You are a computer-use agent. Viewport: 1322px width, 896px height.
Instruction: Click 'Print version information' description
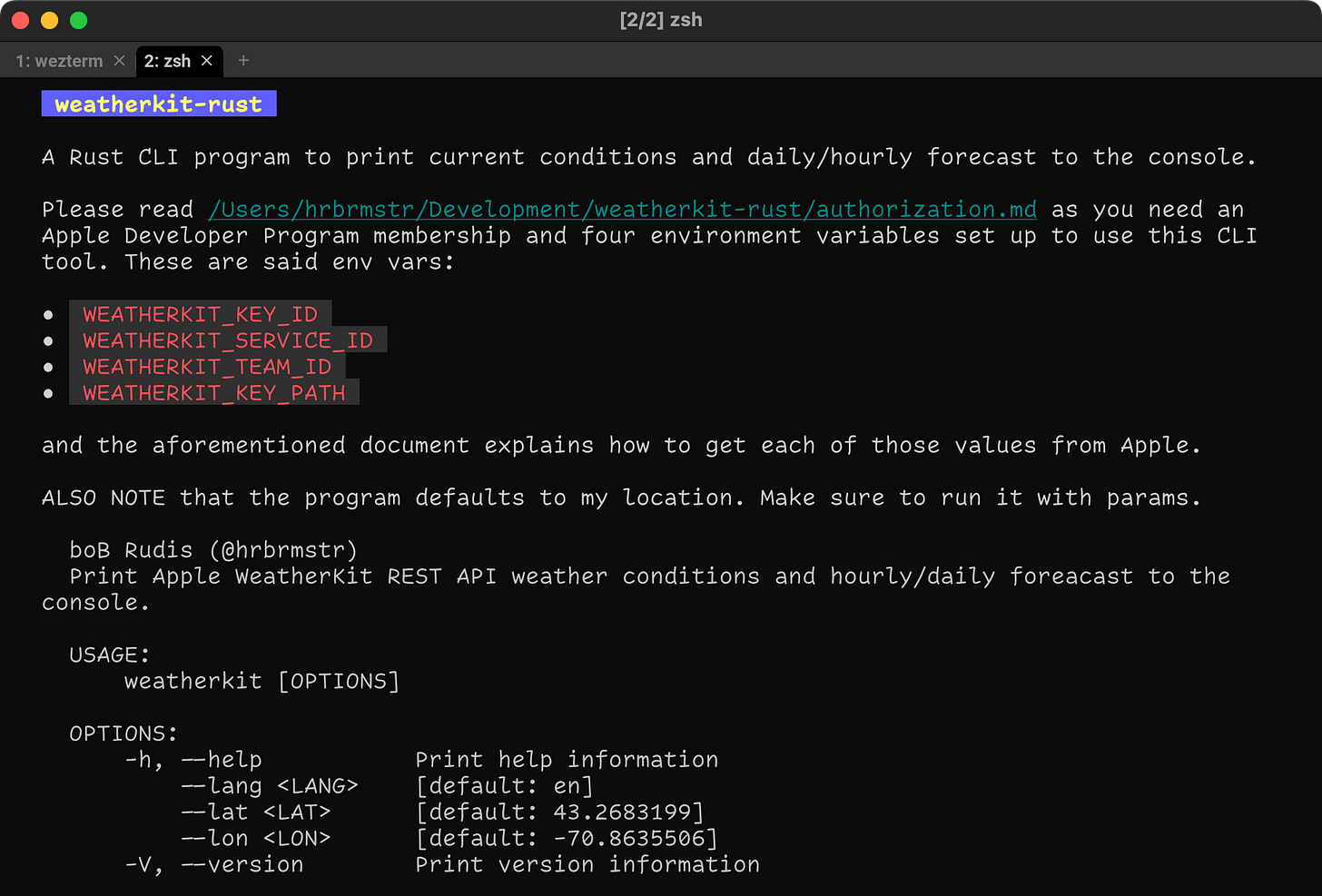(587, 864)
